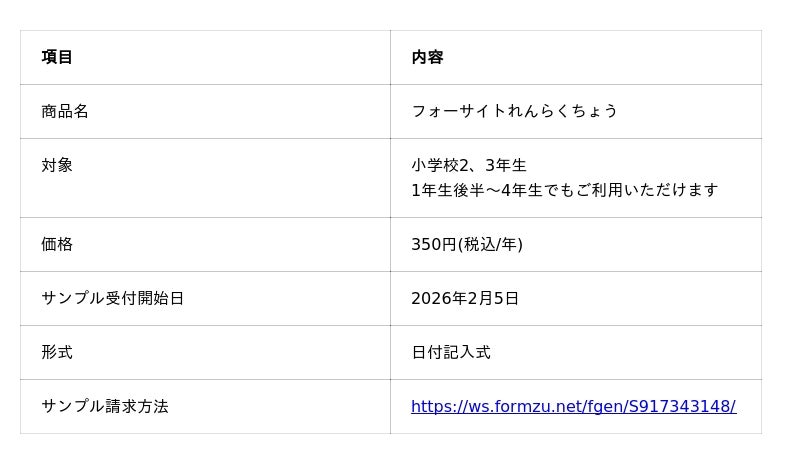
Task: Click the year 2026年 in date
Action: click(x=441, y=298)
